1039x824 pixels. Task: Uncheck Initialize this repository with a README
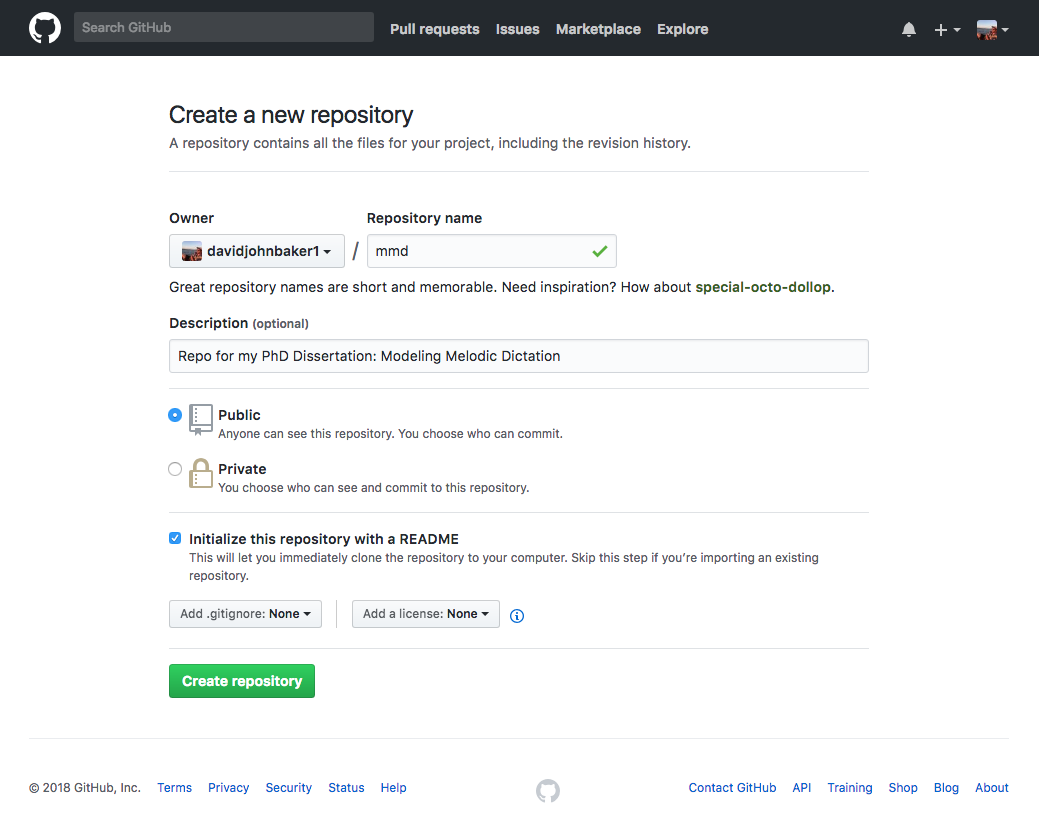(175, 538)
